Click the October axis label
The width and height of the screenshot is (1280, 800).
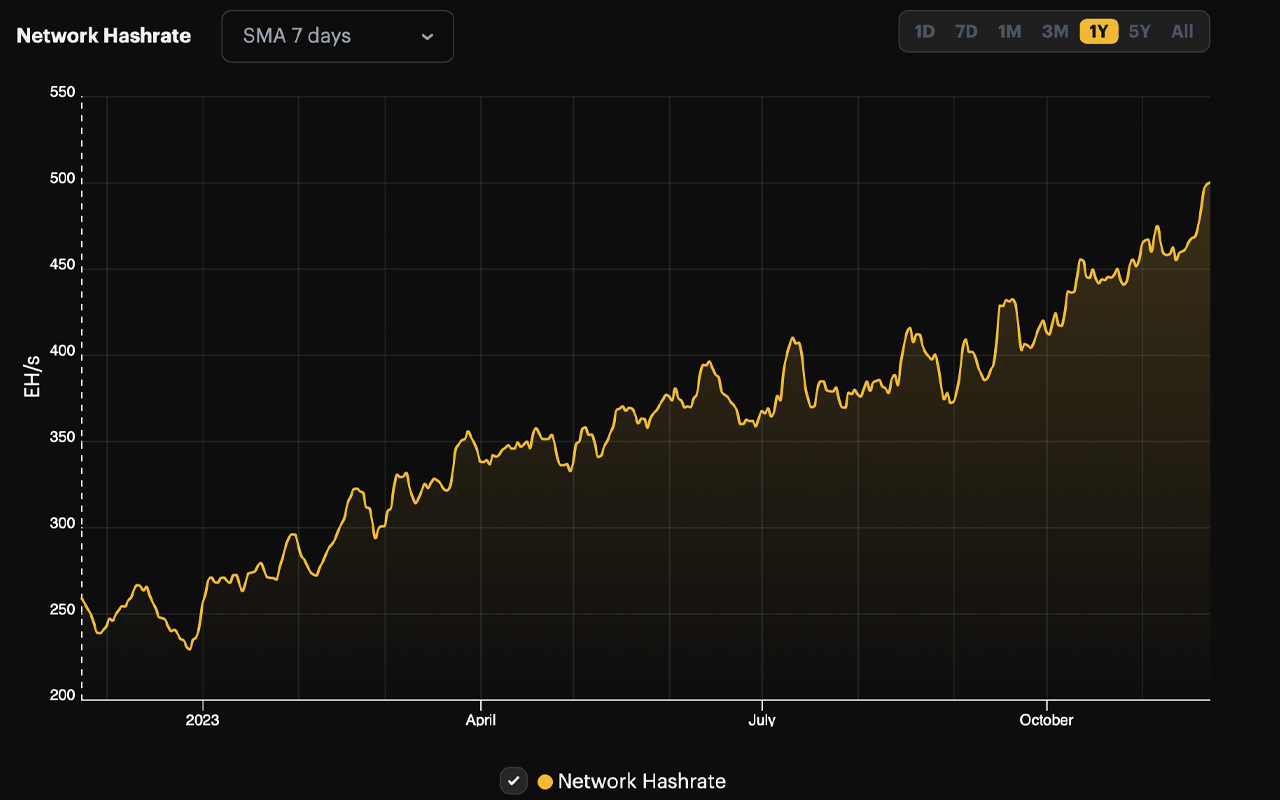[1046, 719]
